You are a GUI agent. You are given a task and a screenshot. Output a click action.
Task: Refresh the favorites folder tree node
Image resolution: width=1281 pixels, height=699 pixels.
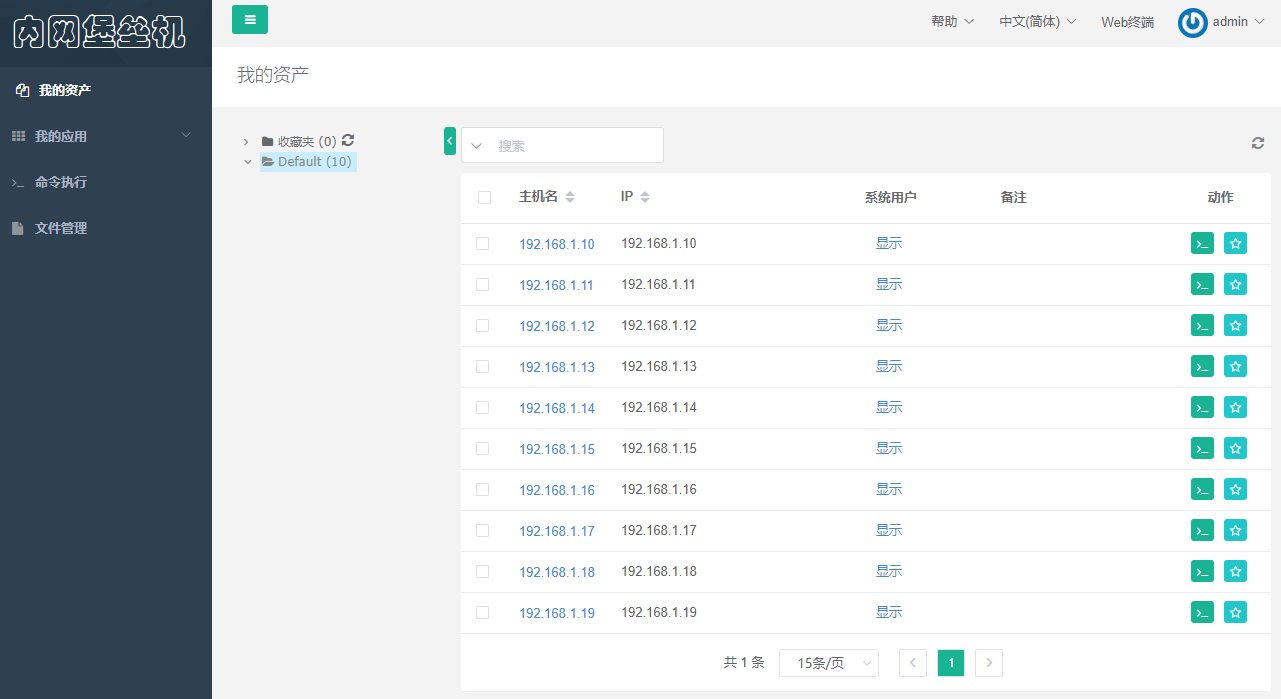pyautogui.click(x=348, y=141)
